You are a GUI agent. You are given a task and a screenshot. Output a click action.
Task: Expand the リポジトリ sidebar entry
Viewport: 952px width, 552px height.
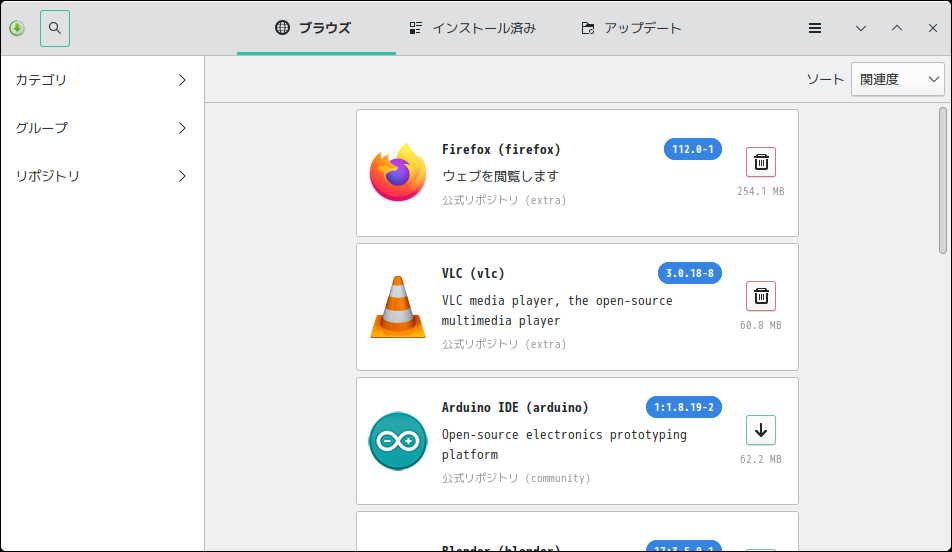pyautogui.click(x=102, y=175)
